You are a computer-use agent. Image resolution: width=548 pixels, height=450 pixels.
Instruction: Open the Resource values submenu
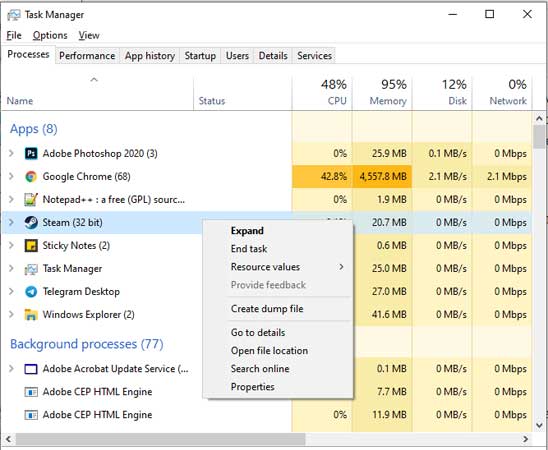pos(278,267)
